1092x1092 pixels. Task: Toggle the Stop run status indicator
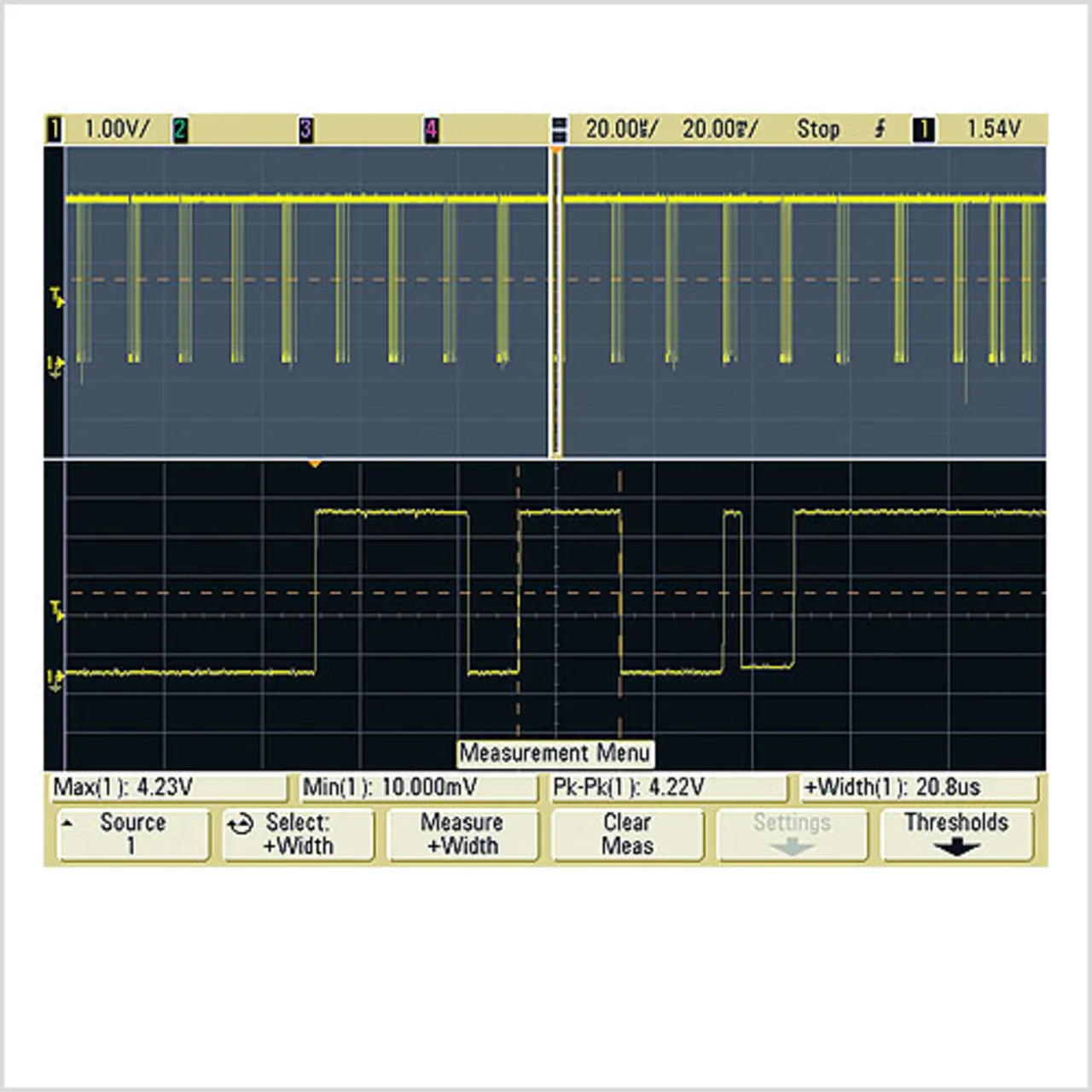(818, 129)
